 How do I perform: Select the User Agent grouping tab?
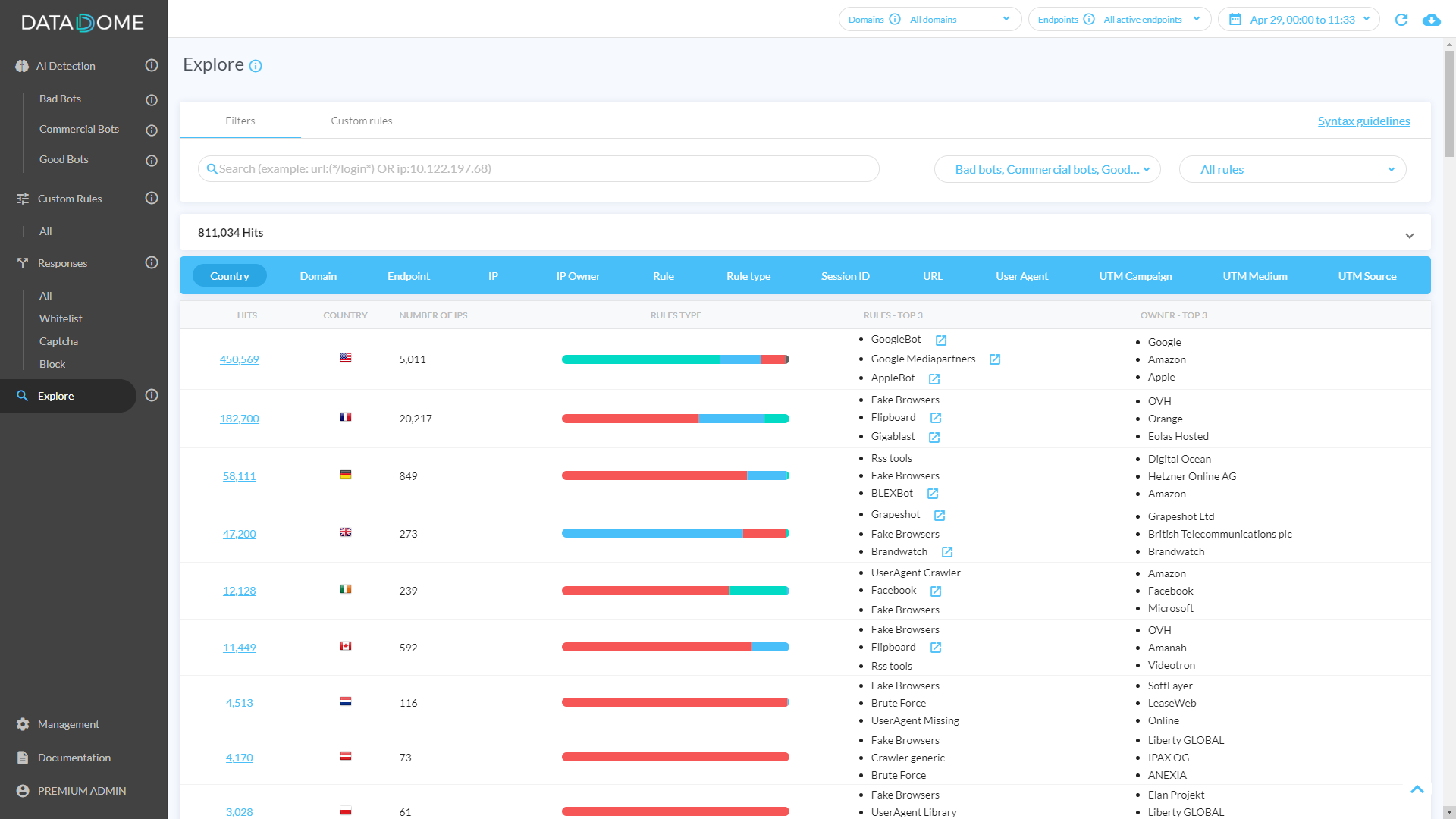pos(1021,276)
